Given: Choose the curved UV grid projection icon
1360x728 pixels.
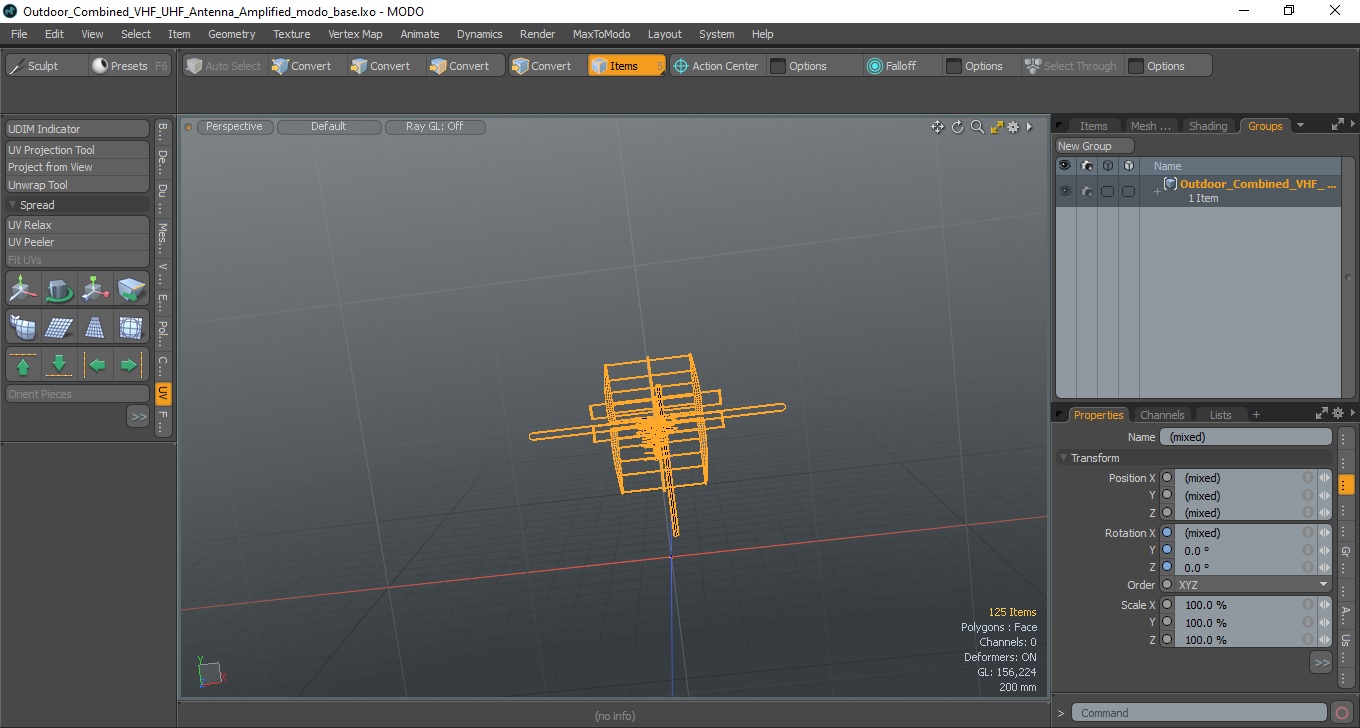Looking at the screenshot, I should click(24, 327).
